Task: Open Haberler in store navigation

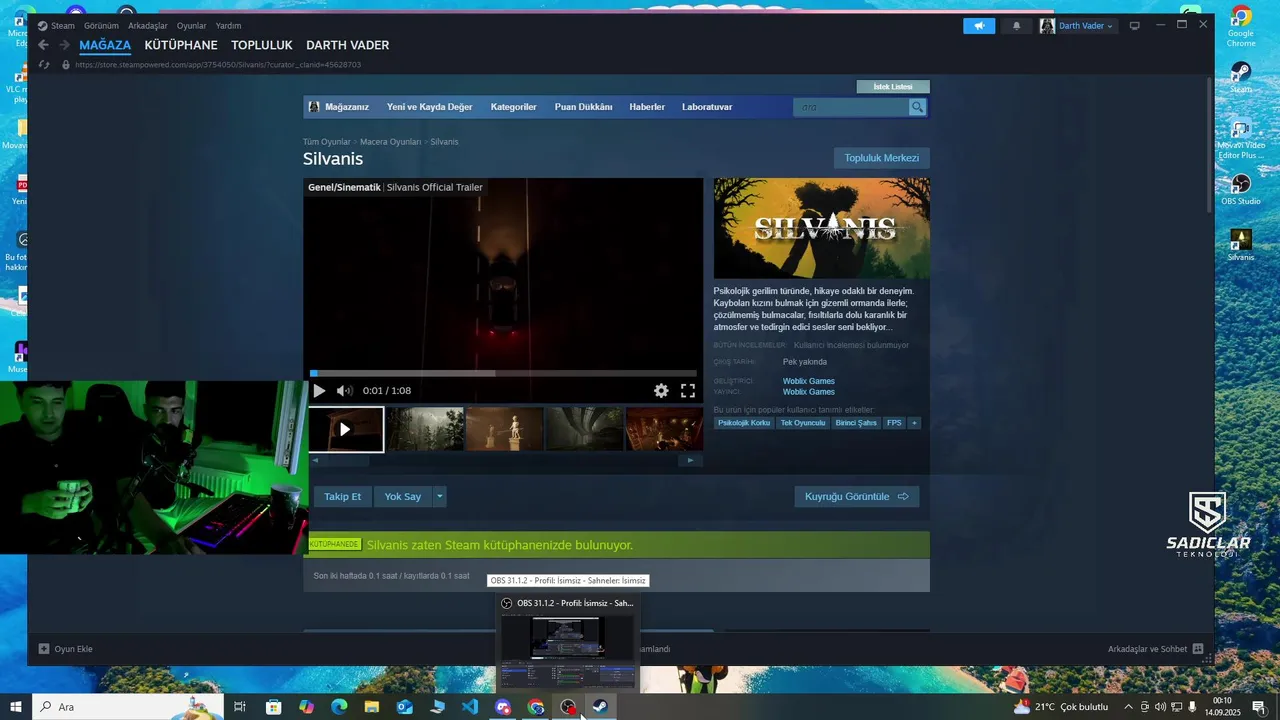Action: [x=647, y=107]
